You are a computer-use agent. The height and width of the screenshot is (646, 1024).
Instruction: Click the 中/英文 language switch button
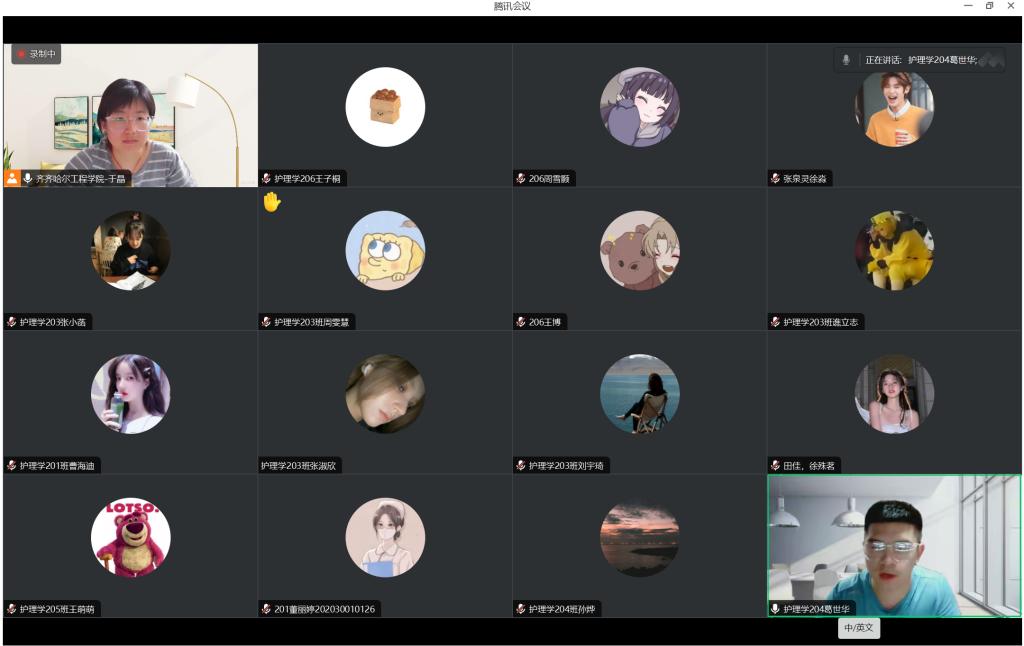point(859,628)
